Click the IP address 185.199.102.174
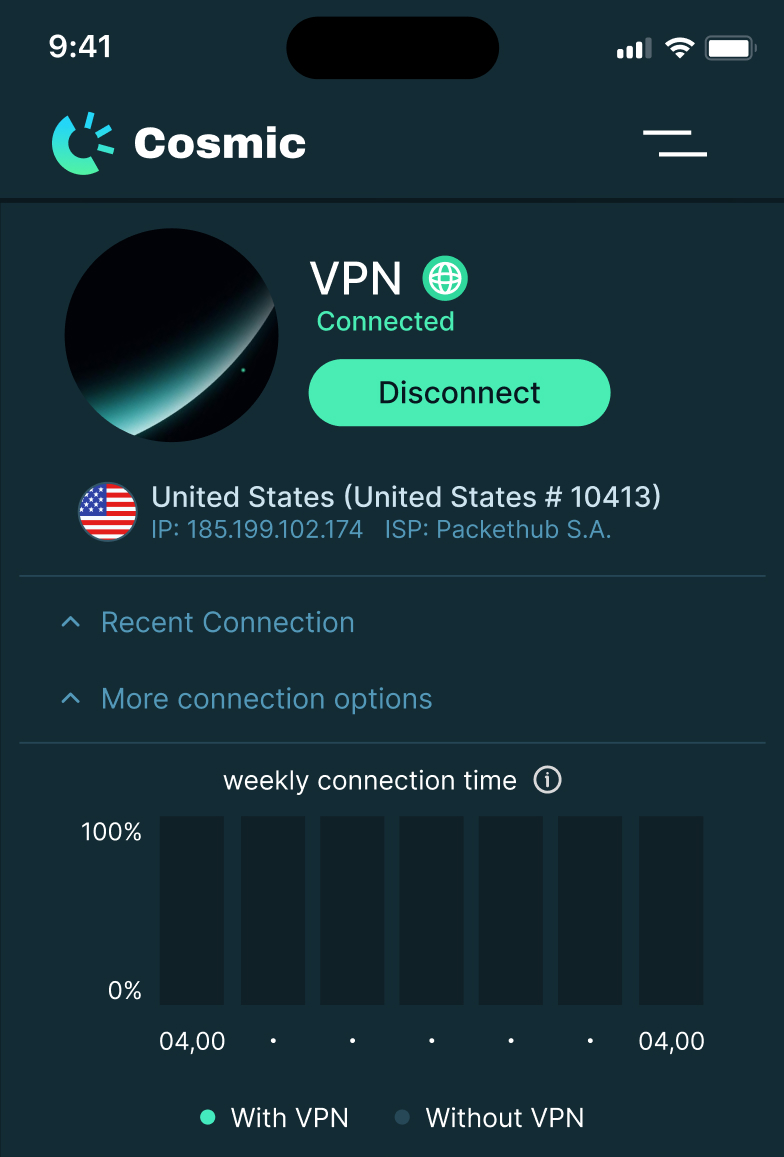The width and height of the screenshot is (784, 1157). tap(257, 530)
